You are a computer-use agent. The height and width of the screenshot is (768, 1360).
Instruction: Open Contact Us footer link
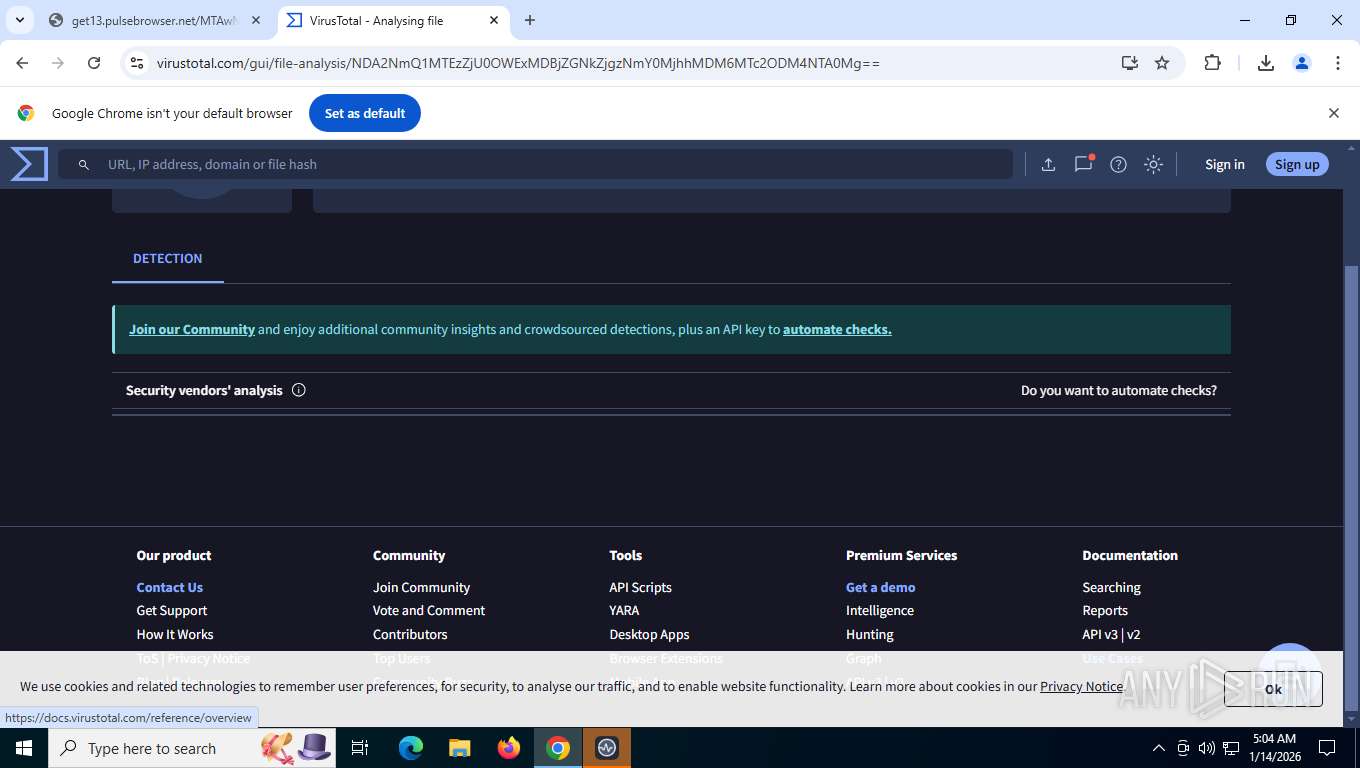(169, 587)
